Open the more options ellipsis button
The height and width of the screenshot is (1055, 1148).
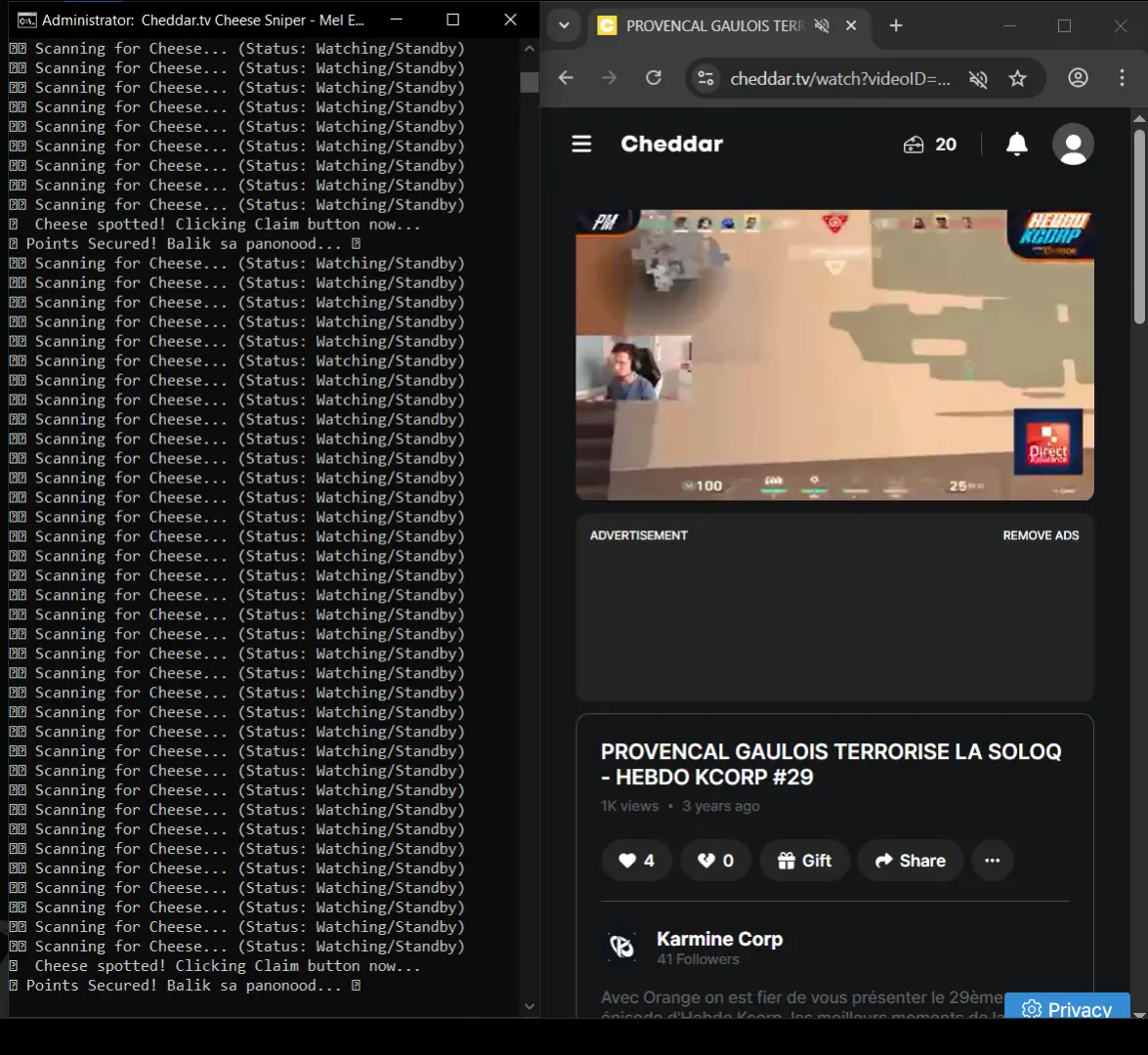pos(992,861)
